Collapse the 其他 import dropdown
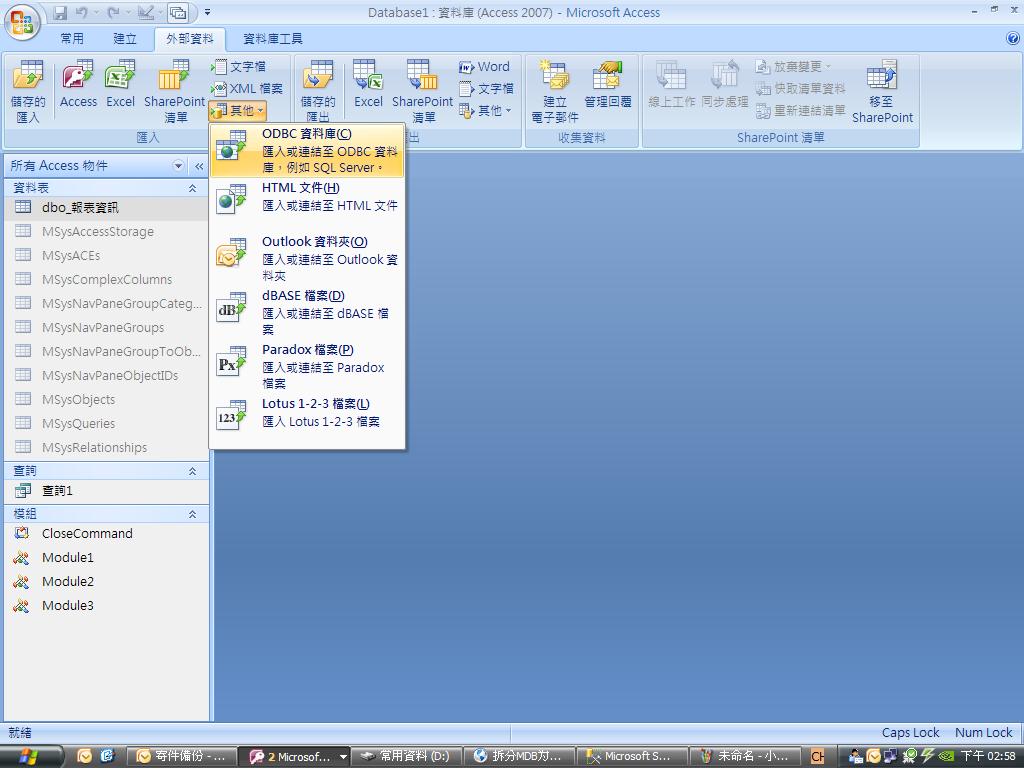 tap(238, 111)
